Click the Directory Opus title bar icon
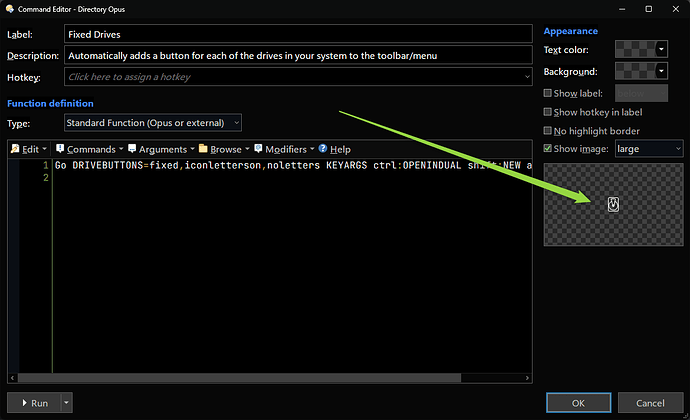The image size is (690, 420). coord(10,9)
